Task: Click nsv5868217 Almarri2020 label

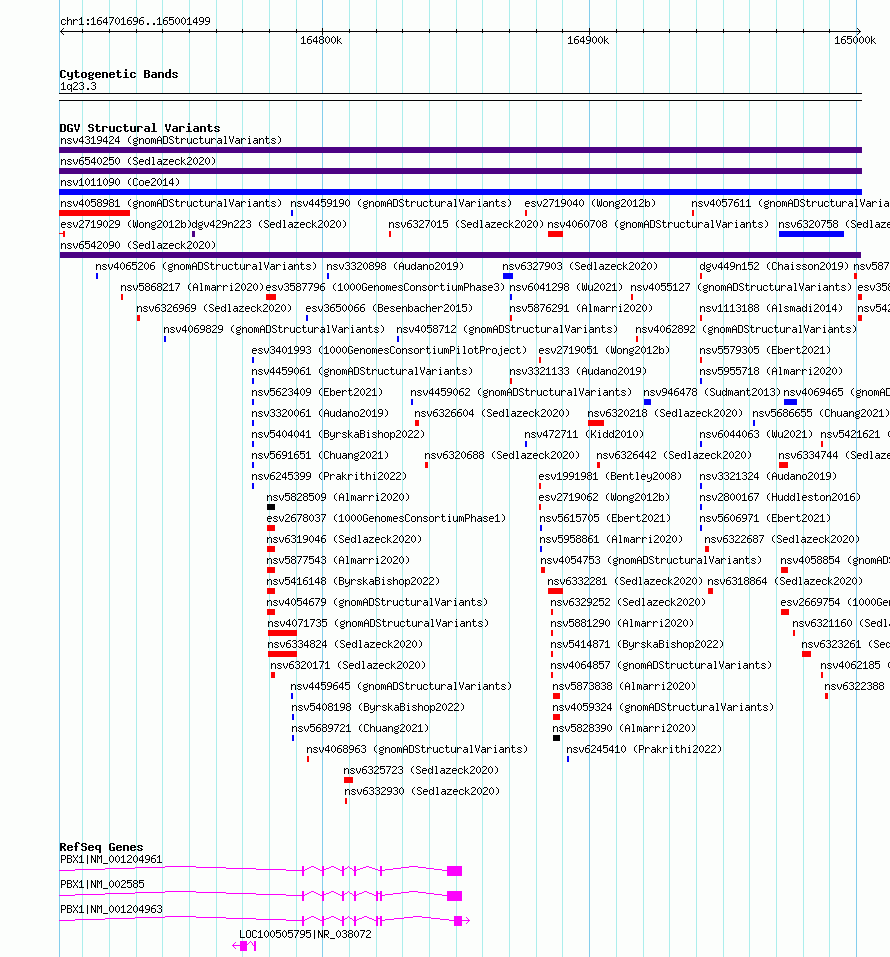Action: (x=192, y=287)
